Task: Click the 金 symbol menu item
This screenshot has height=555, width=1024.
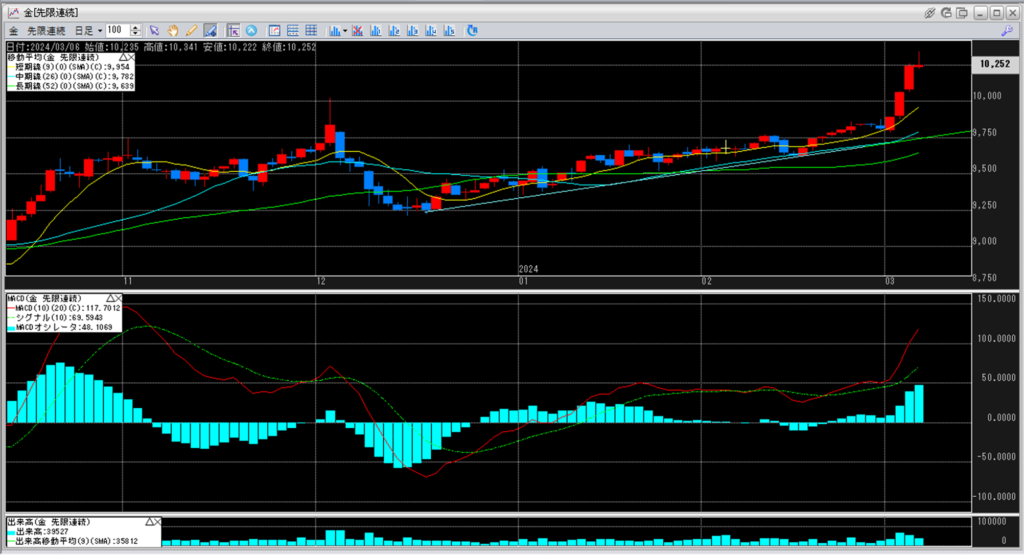Action: click(13, 30)
